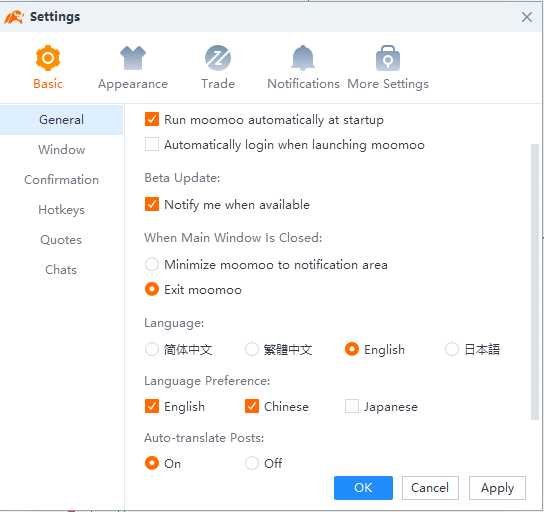Click the vertical scrollbar in settings pane
The height and width of the screenshot is (512, 544).
pos(535,282)
